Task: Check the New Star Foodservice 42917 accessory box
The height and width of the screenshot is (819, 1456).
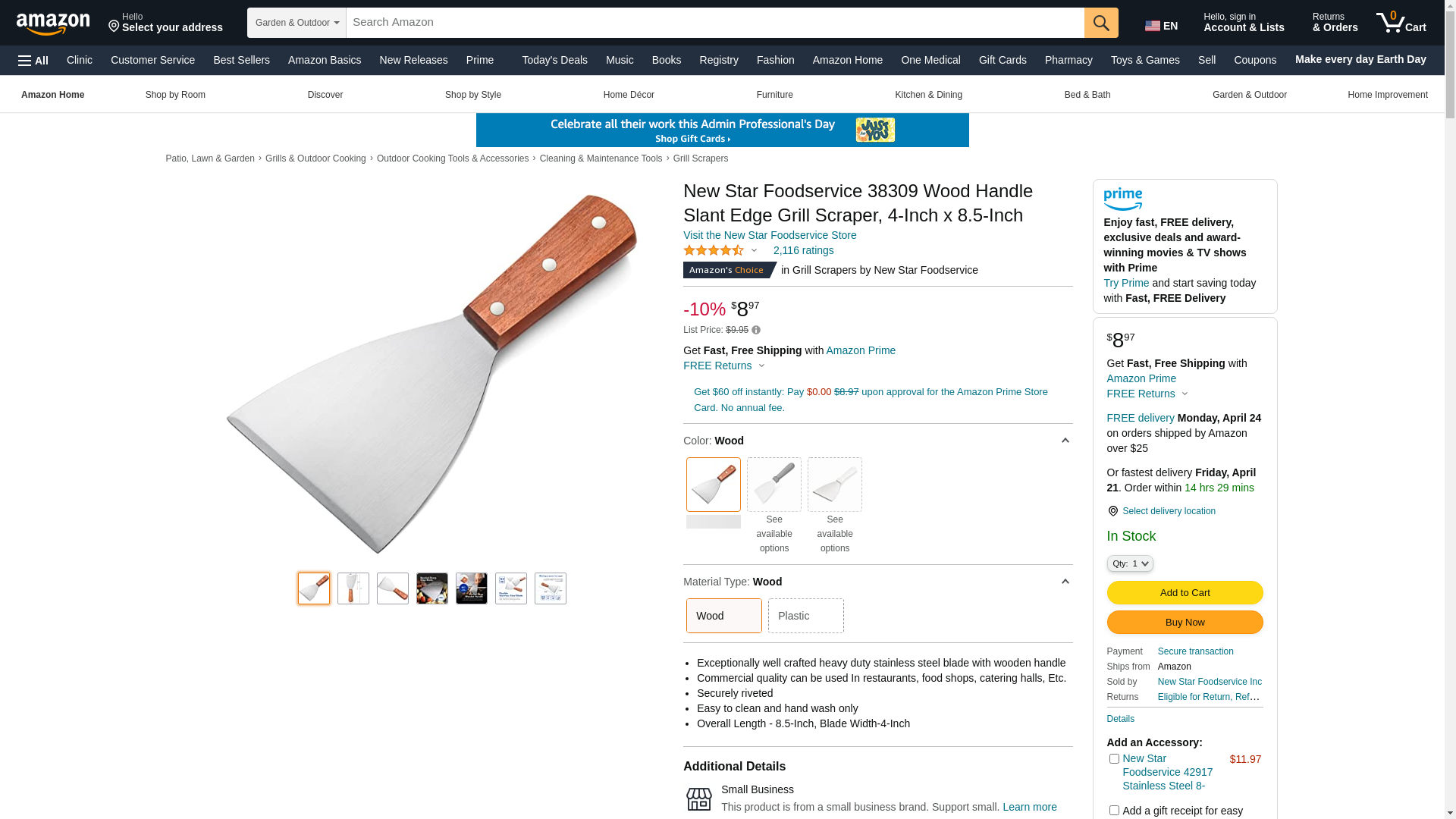Action: tap(1114, 759)
